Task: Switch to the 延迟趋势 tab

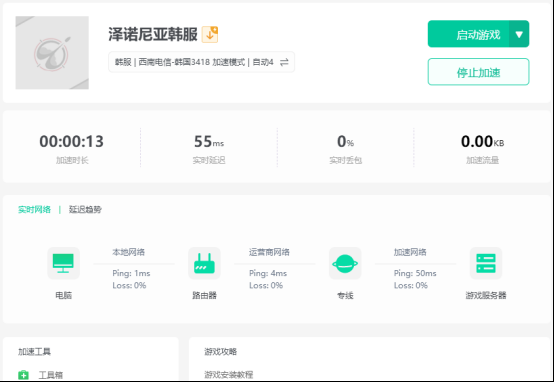Action: coord(85,210)
